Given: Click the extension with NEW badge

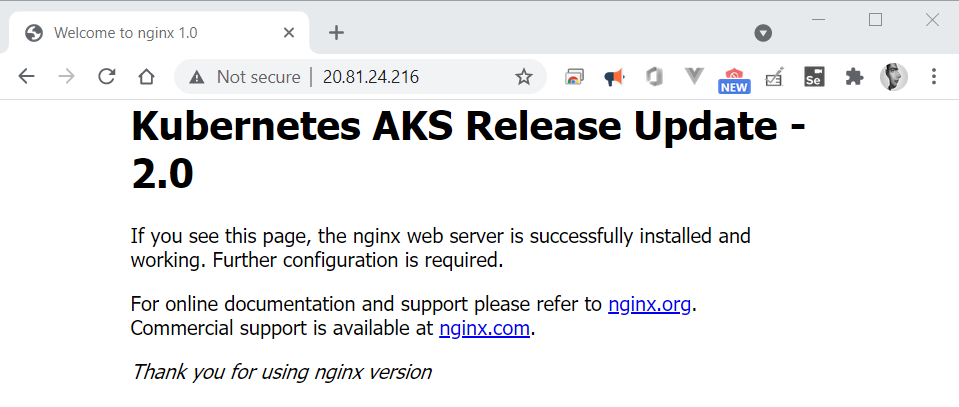Looking at the screenshot, I should (734, 78).
